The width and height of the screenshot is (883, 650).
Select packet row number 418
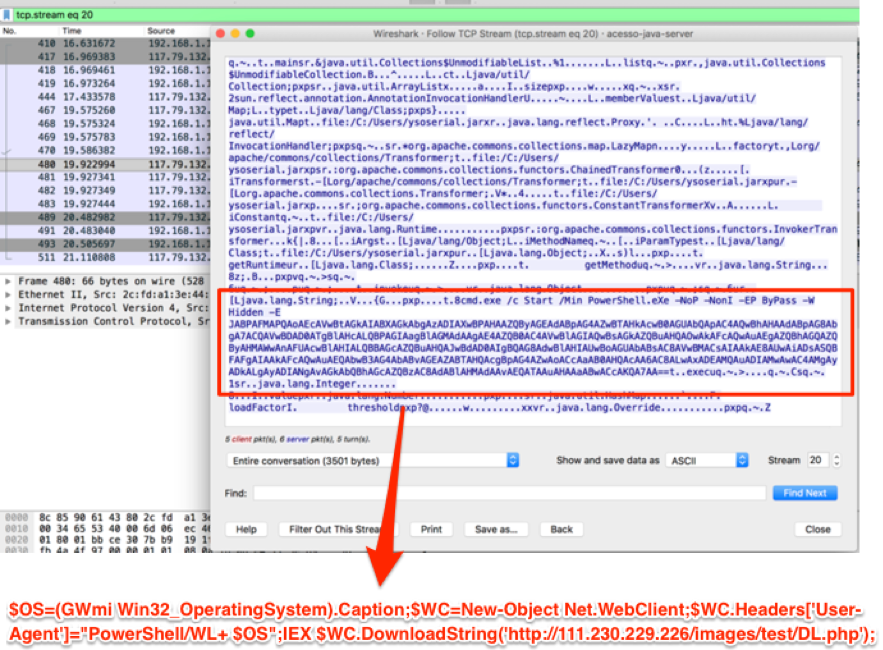tap(105, 70)
